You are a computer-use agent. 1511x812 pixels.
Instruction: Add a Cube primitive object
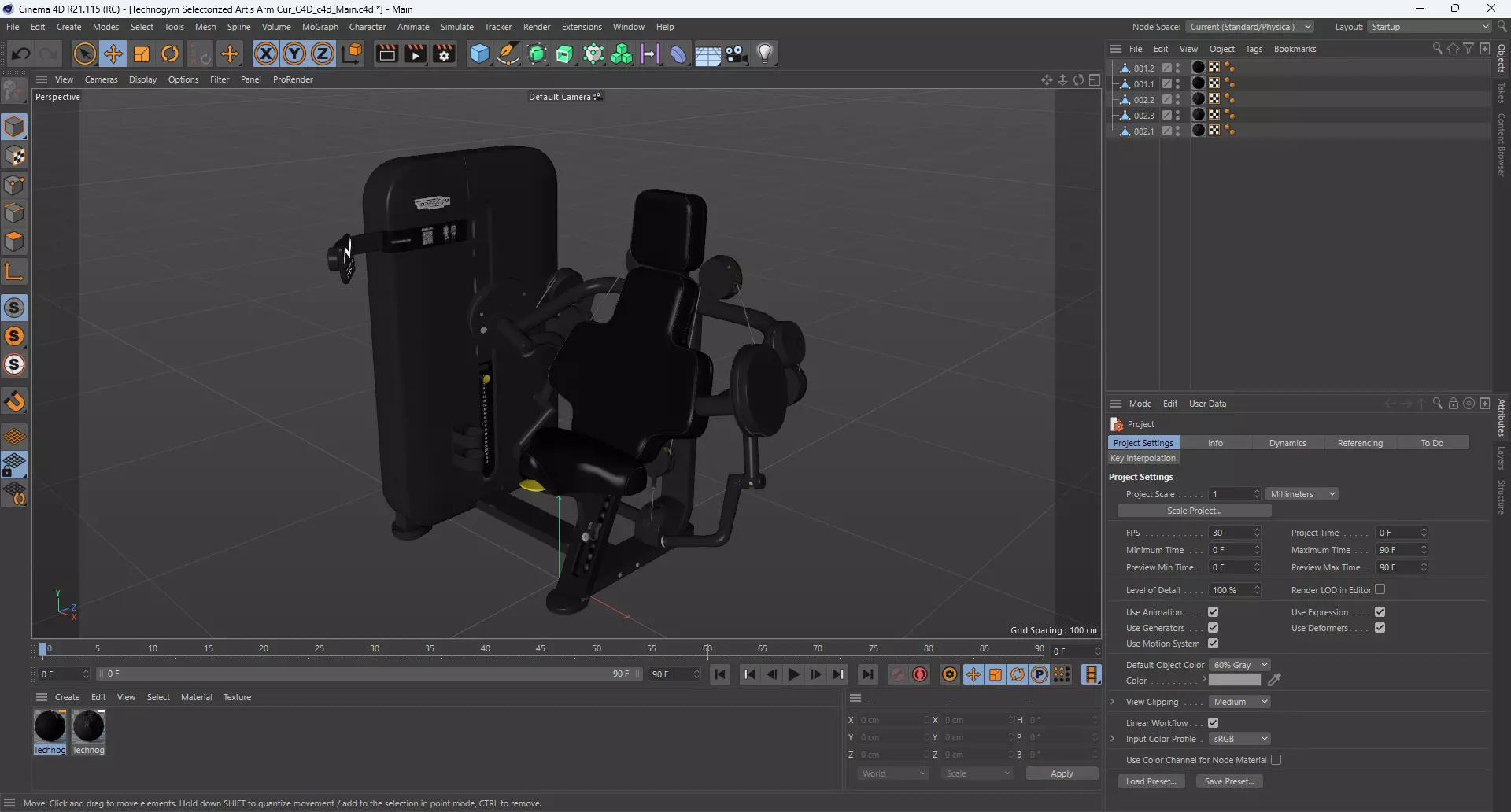click(x=479, y=54)
